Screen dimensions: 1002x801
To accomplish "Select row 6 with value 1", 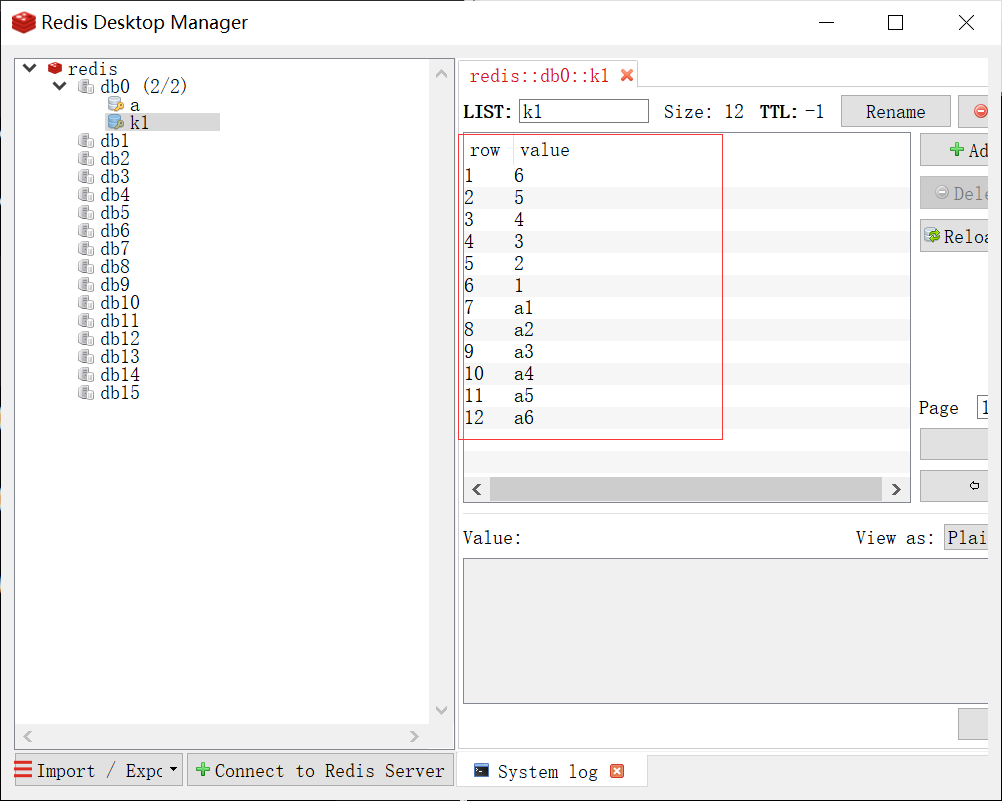I will point(686,286).
